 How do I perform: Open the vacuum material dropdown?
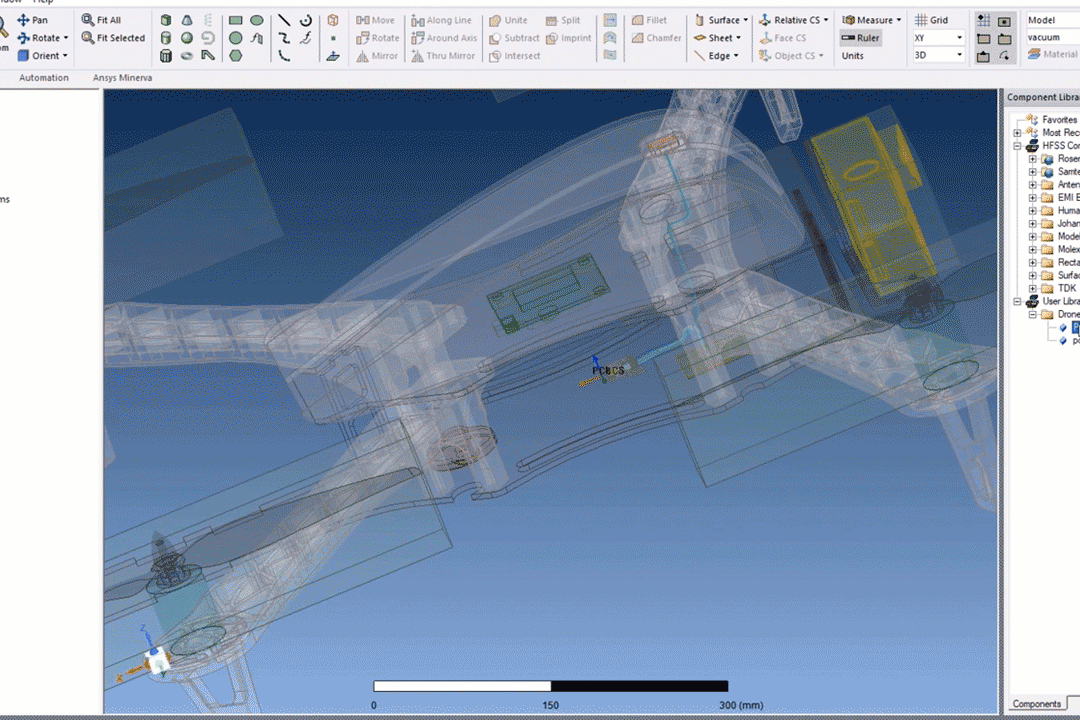pos(1052,37)
